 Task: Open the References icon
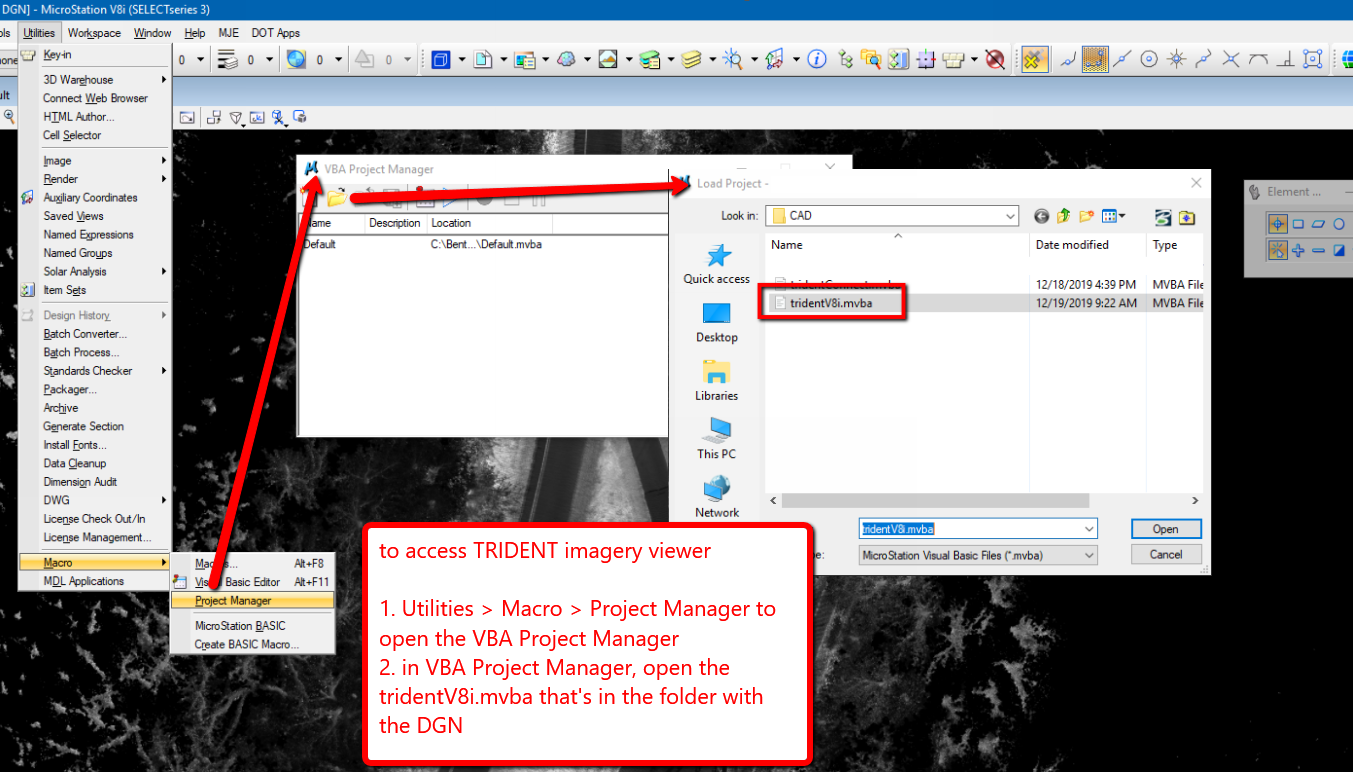483,60
